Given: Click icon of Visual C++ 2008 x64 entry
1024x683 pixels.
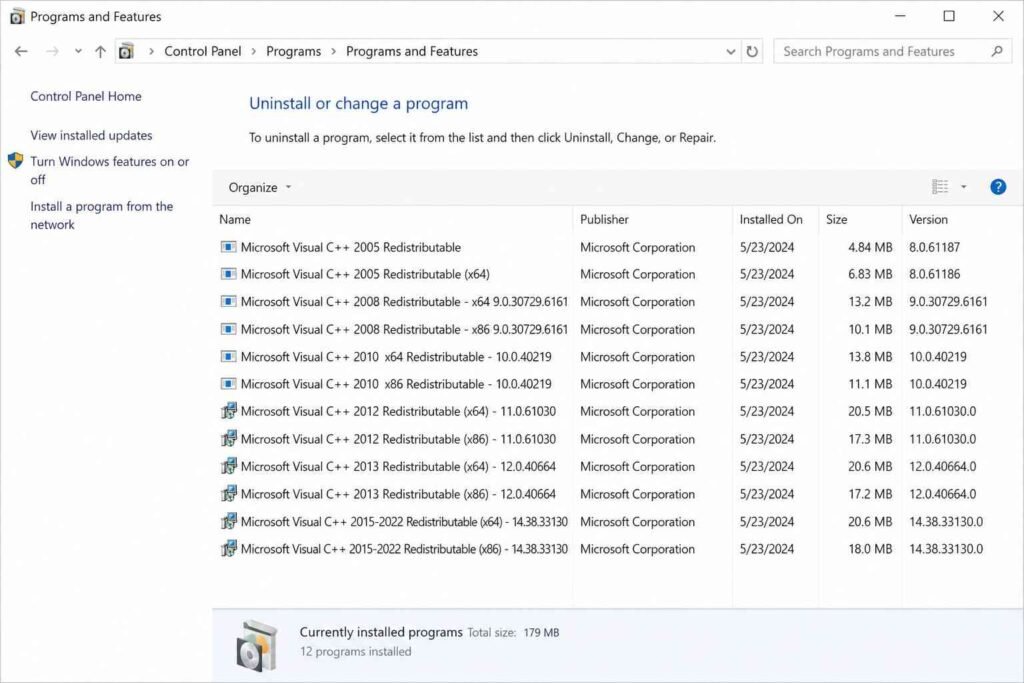Looking at the screenshot, I should [x=228, y=302].
